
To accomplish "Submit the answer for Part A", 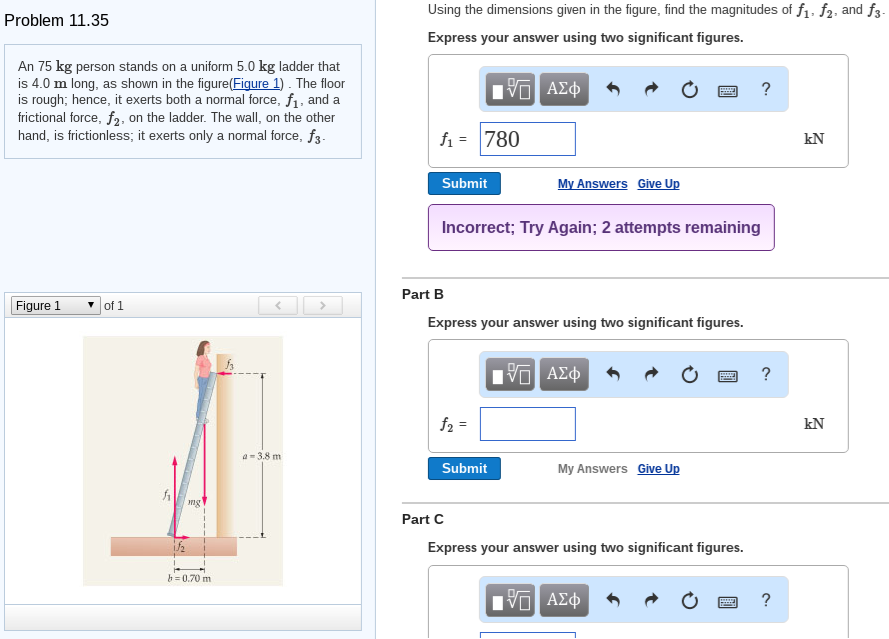I will click(x=464, y=183).
